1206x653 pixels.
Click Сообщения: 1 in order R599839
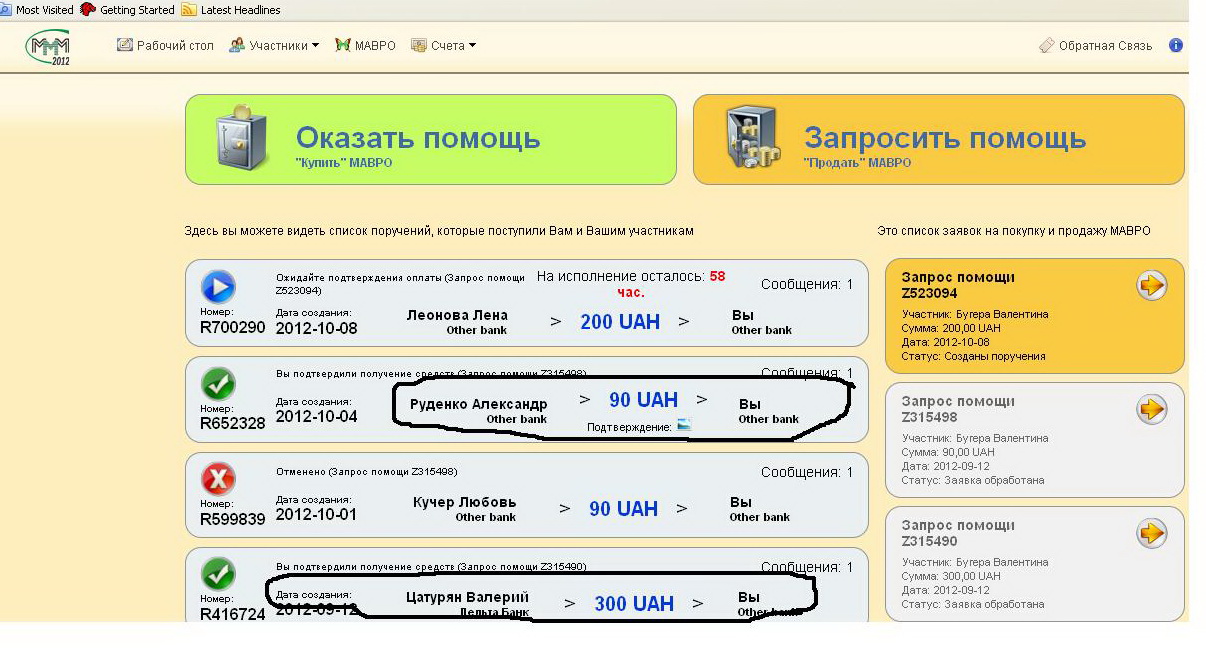pyautogui.click(x=807, y=472)
